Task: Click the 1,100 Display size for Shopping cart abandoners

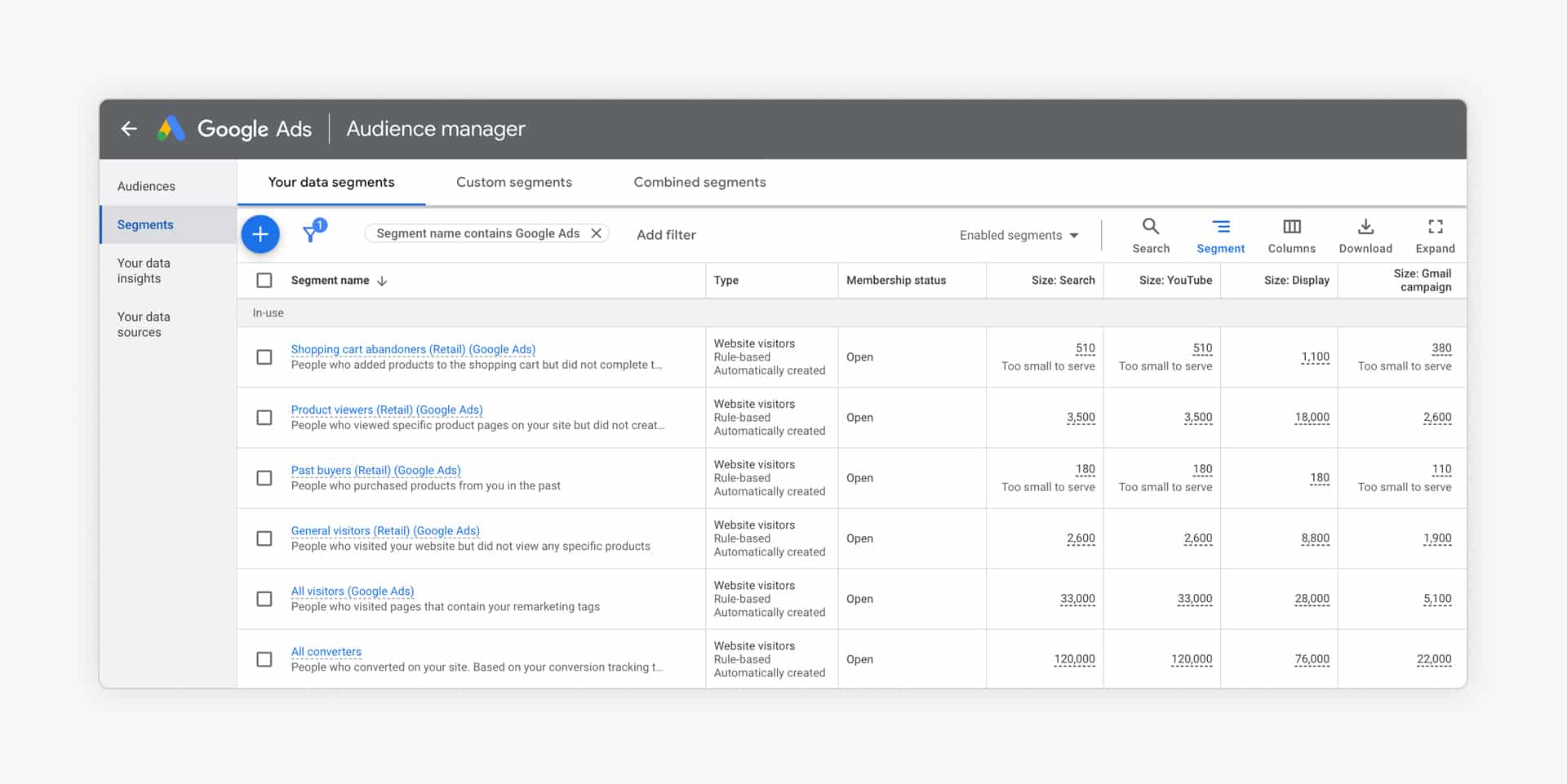Action: point(1315,357)
